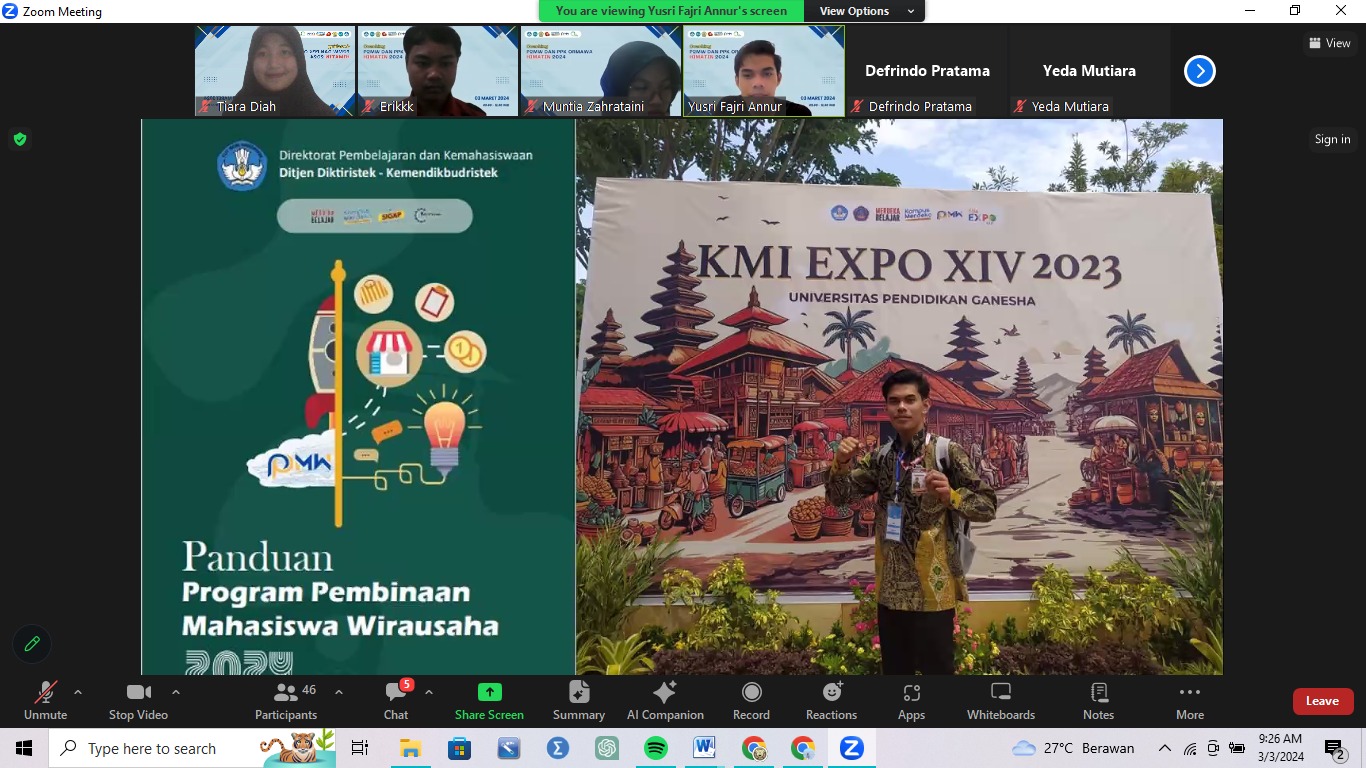The width and height of the screenshot is (1366, 768).
Task: Open File Explorer from taskbar
Action: (x=410, y=748)
